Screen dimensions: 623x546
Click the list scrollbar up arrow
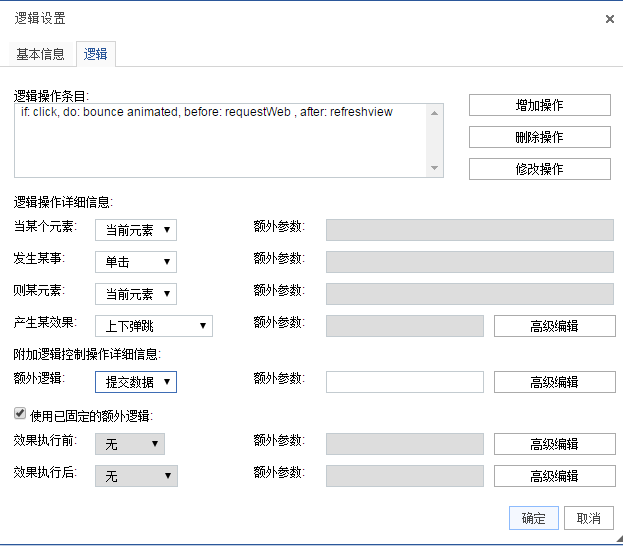435,113
